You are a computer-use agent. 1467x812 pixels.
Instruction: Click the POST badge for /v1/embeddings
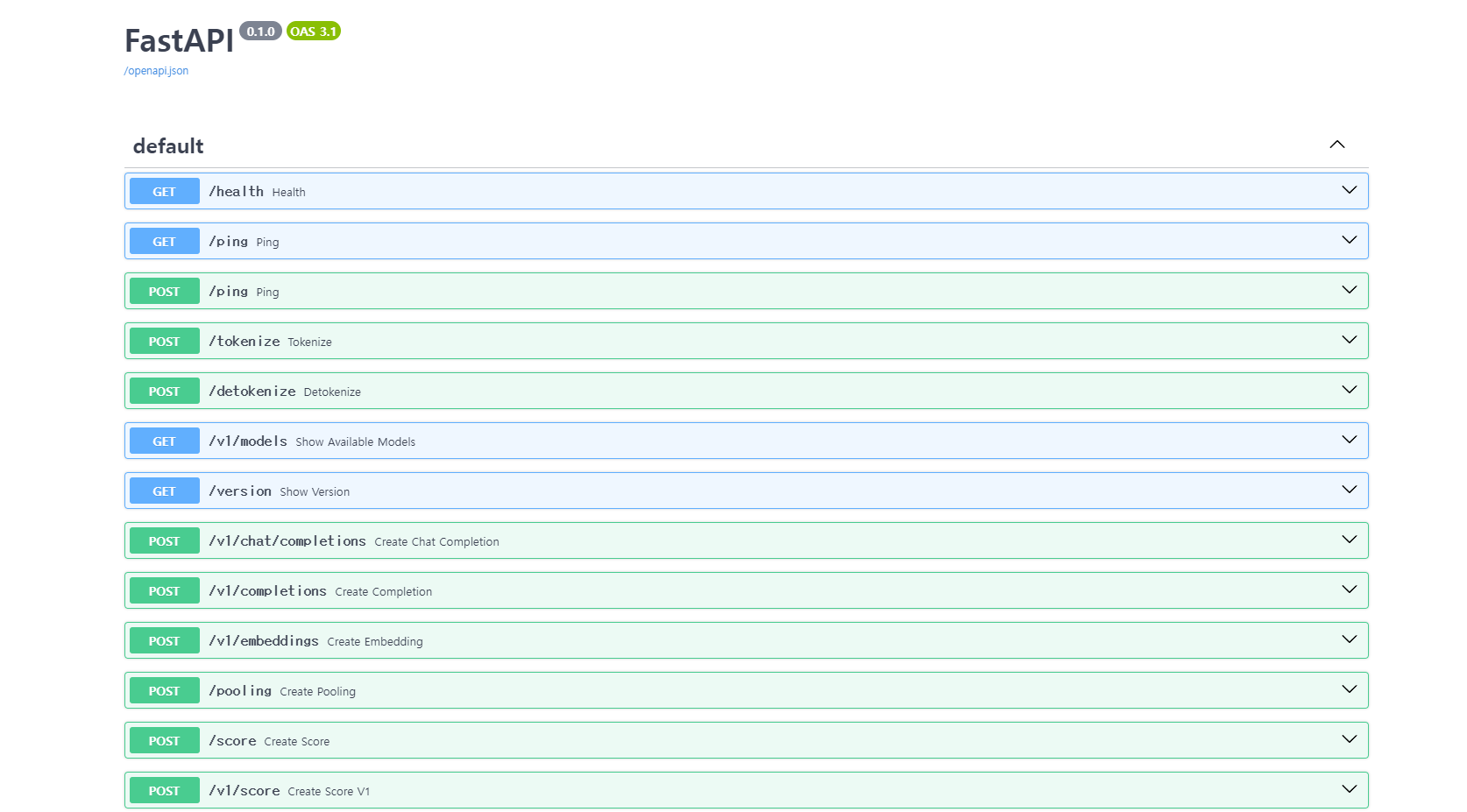pyautogui.click(x=165, y=640)
